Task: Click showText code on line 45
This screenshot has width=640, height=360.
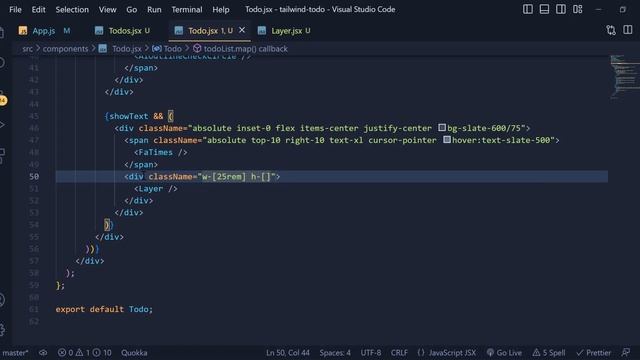Action: coord(129,116)
